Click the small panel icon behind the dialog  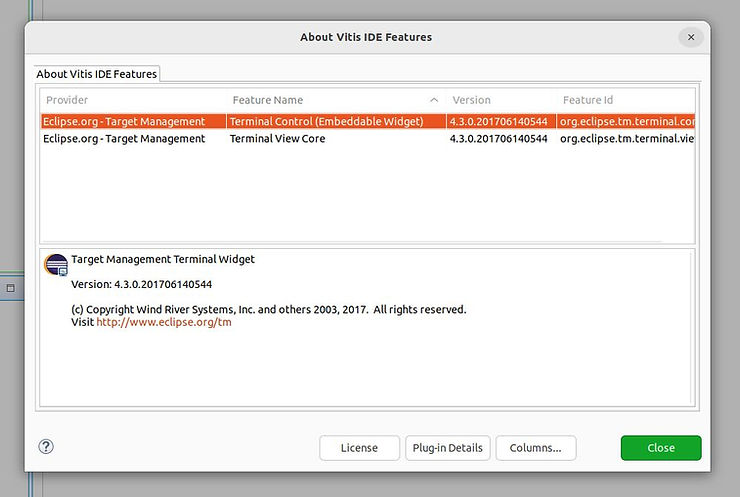point(10,288)
